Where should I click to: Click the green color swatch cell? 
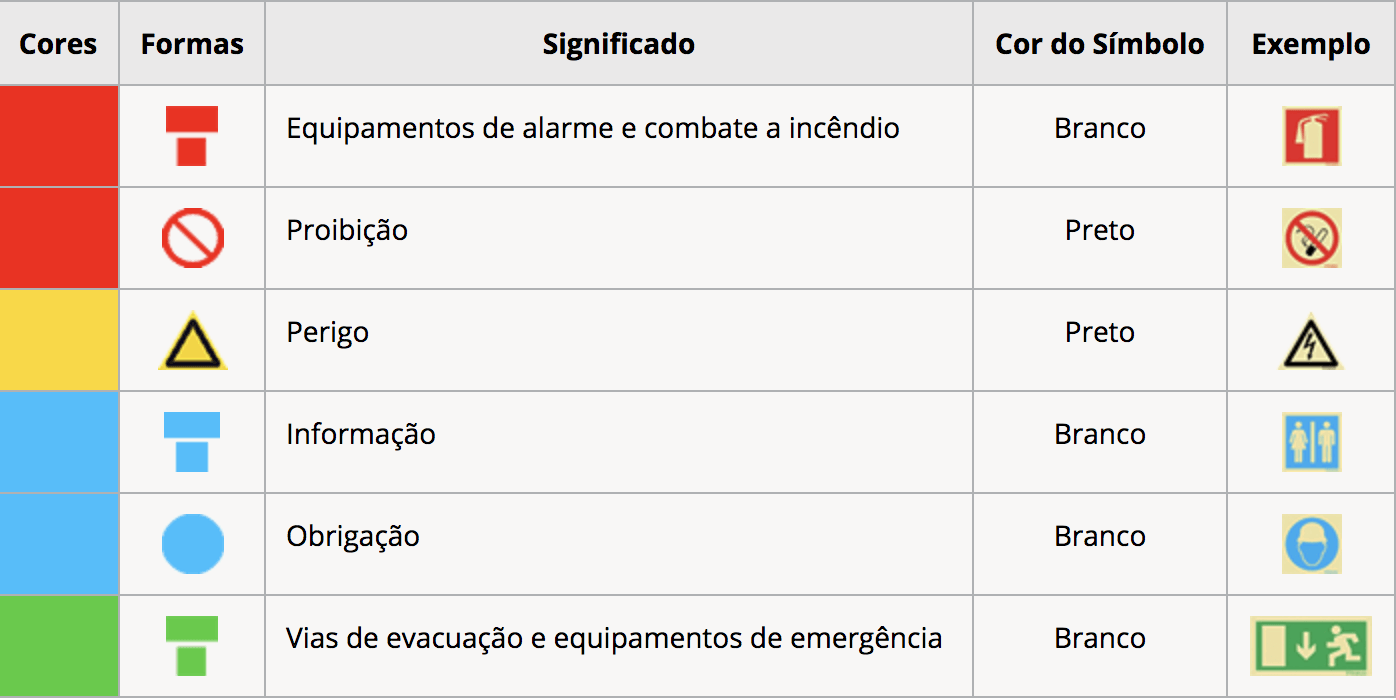[59, 646]
